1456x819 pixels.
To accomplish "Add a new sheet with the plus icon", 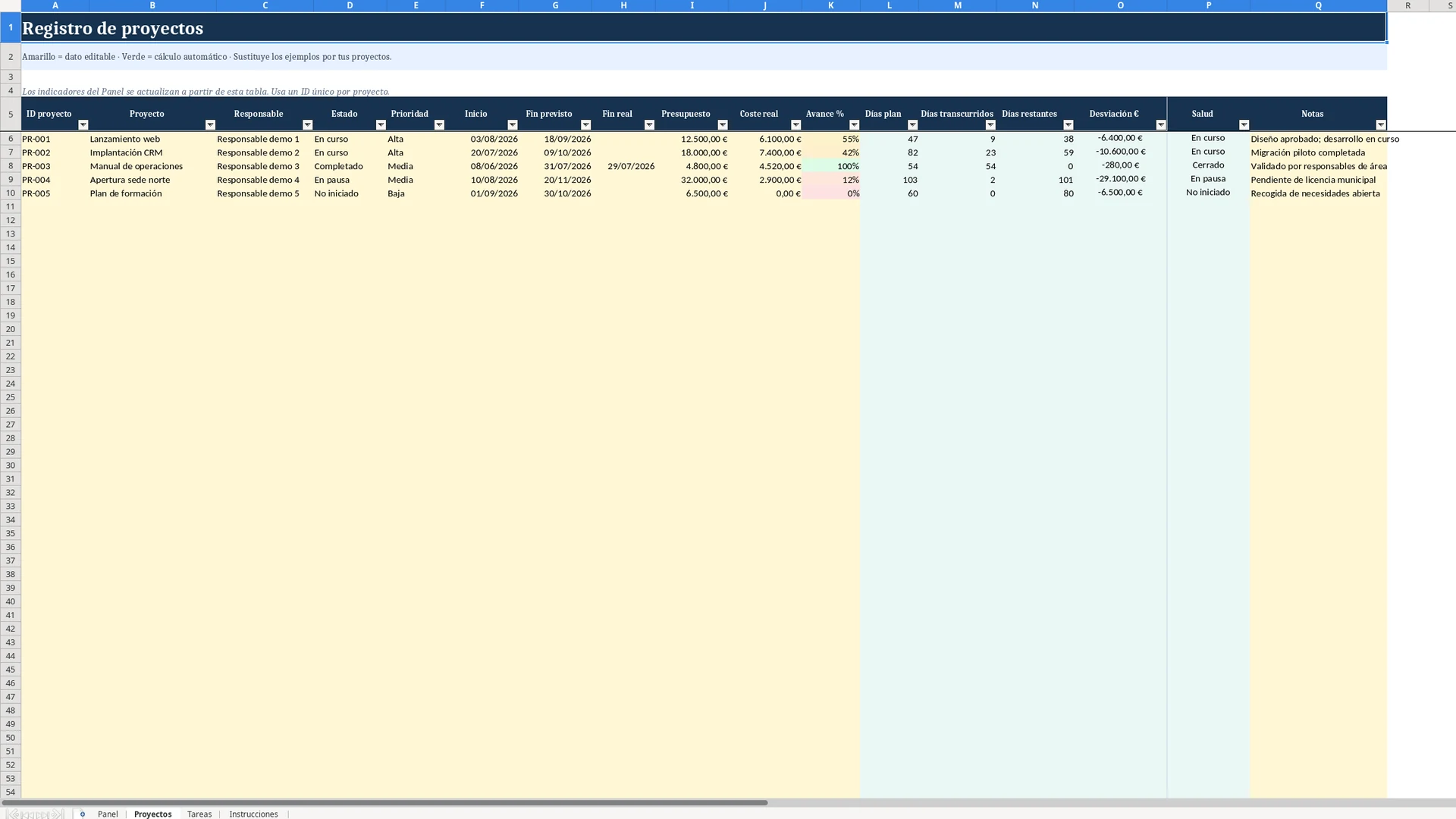I will pos(83,814).
